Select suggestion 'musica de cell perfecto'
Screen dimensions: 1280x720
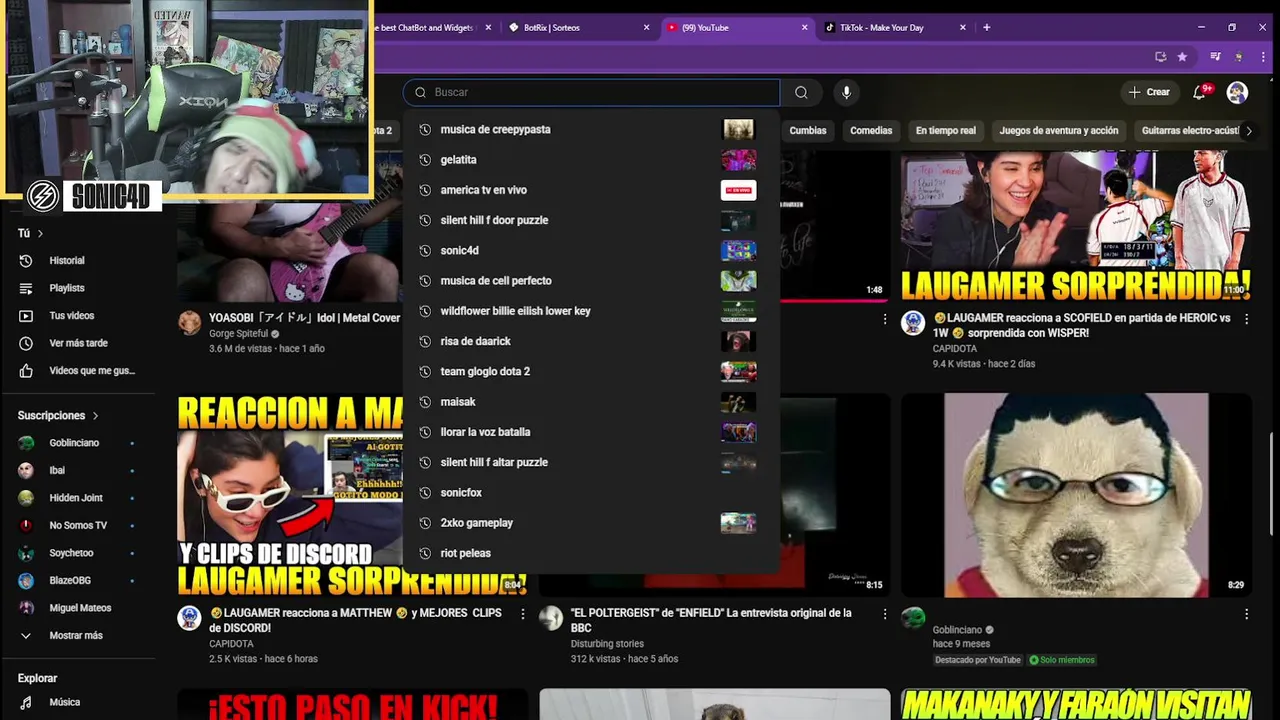[590, 281]
